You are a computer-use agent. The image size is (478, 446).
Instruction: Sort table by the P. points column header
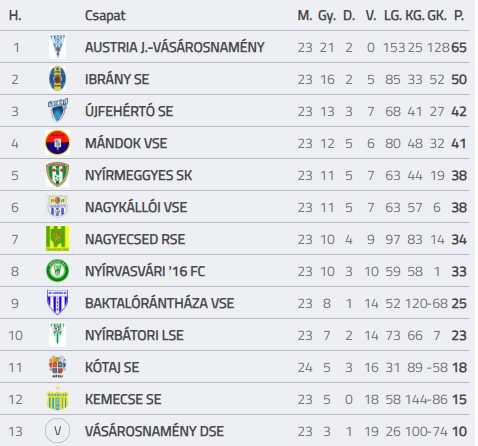click(x=459, y=15)
